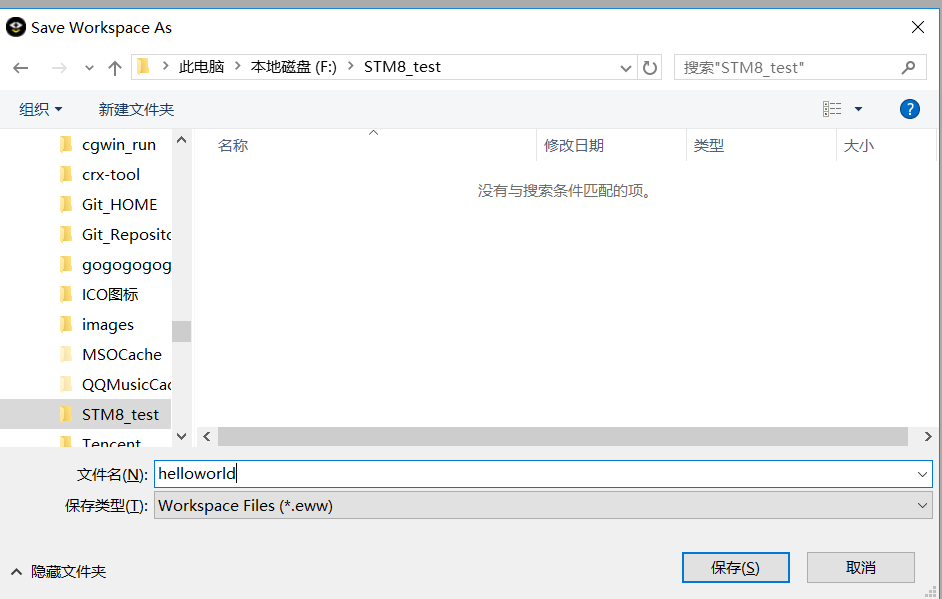
Task: Save the workspace with 保存 button
Action: [735, 567]
